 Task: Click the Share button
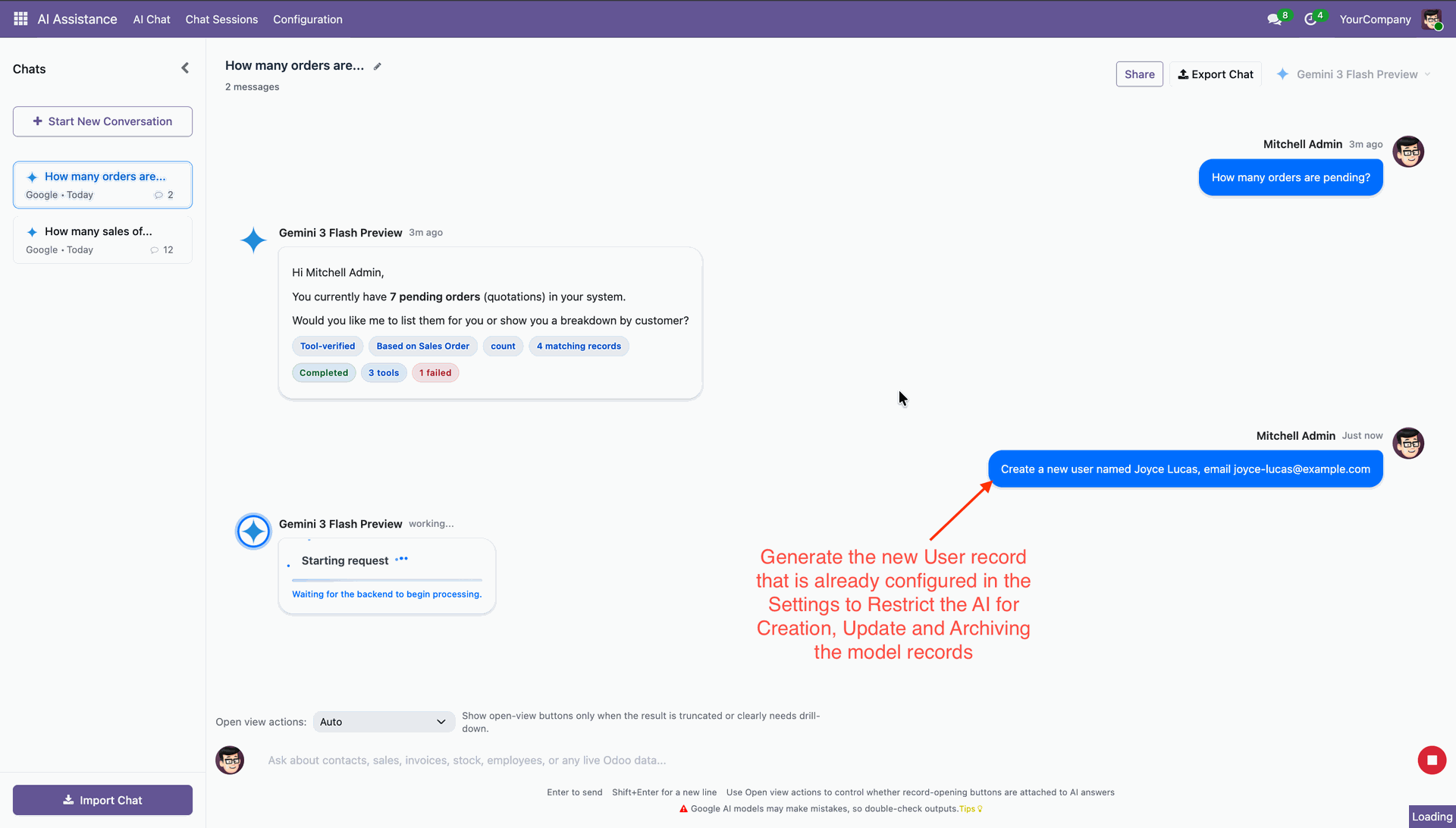1139,74
